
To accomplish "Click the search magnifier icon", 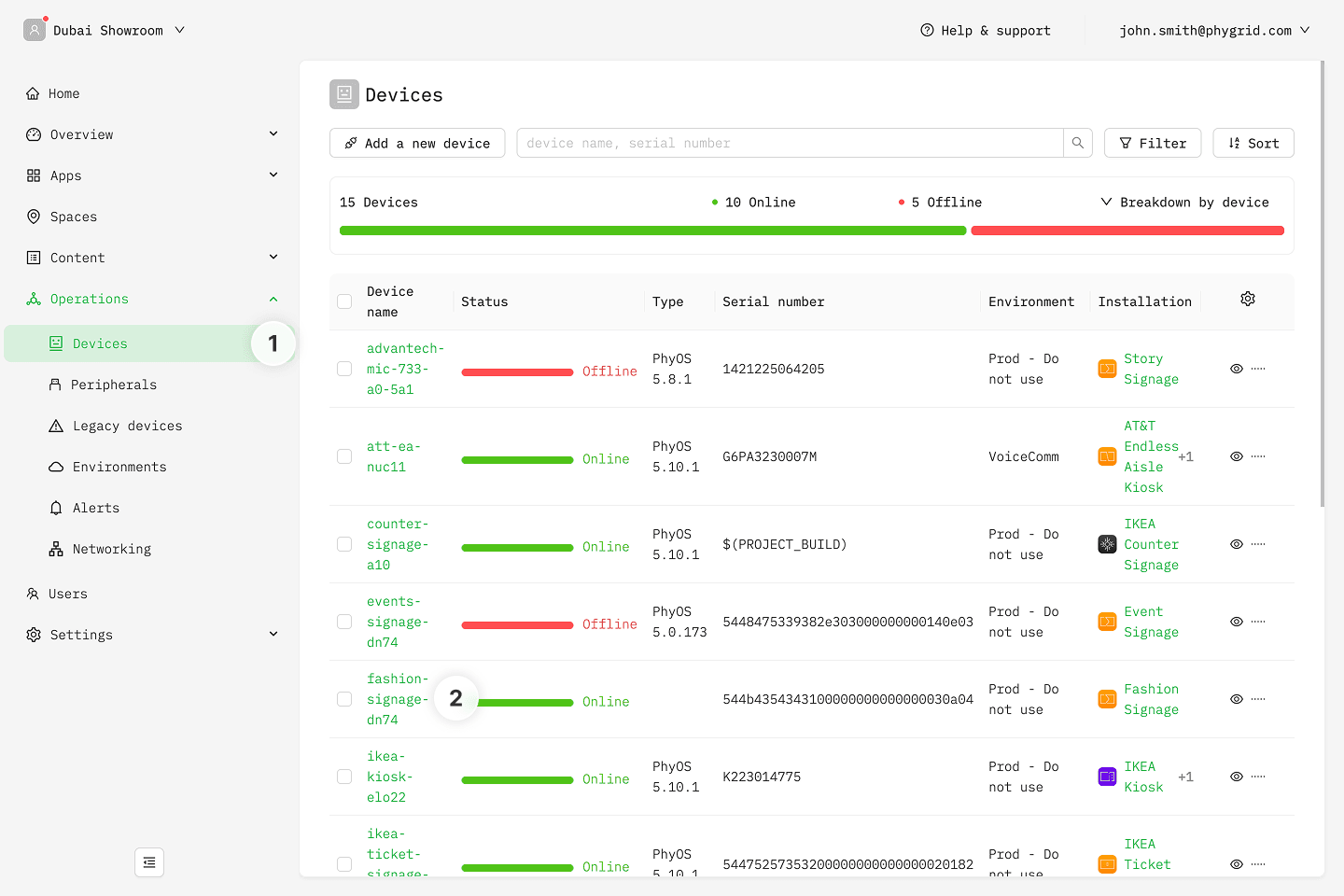I will (x=1078, y=143).
